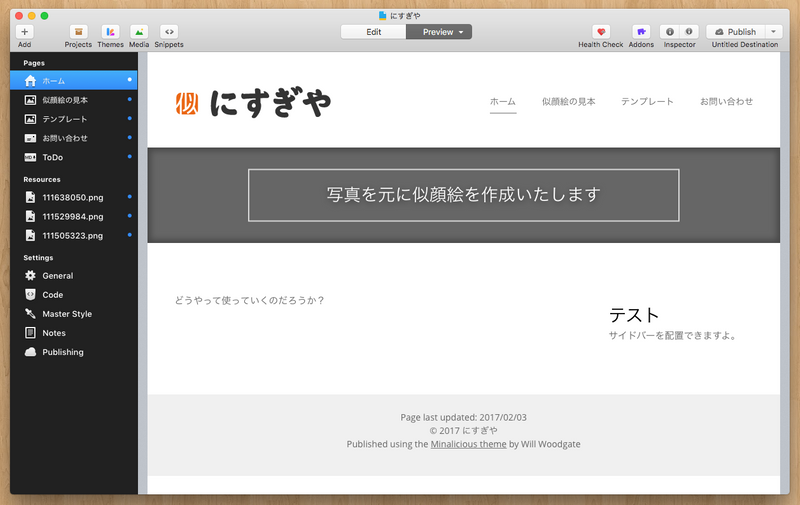Screen dimensions: 800x505
Task: Click the Settings section header
Action: point(38,258)
